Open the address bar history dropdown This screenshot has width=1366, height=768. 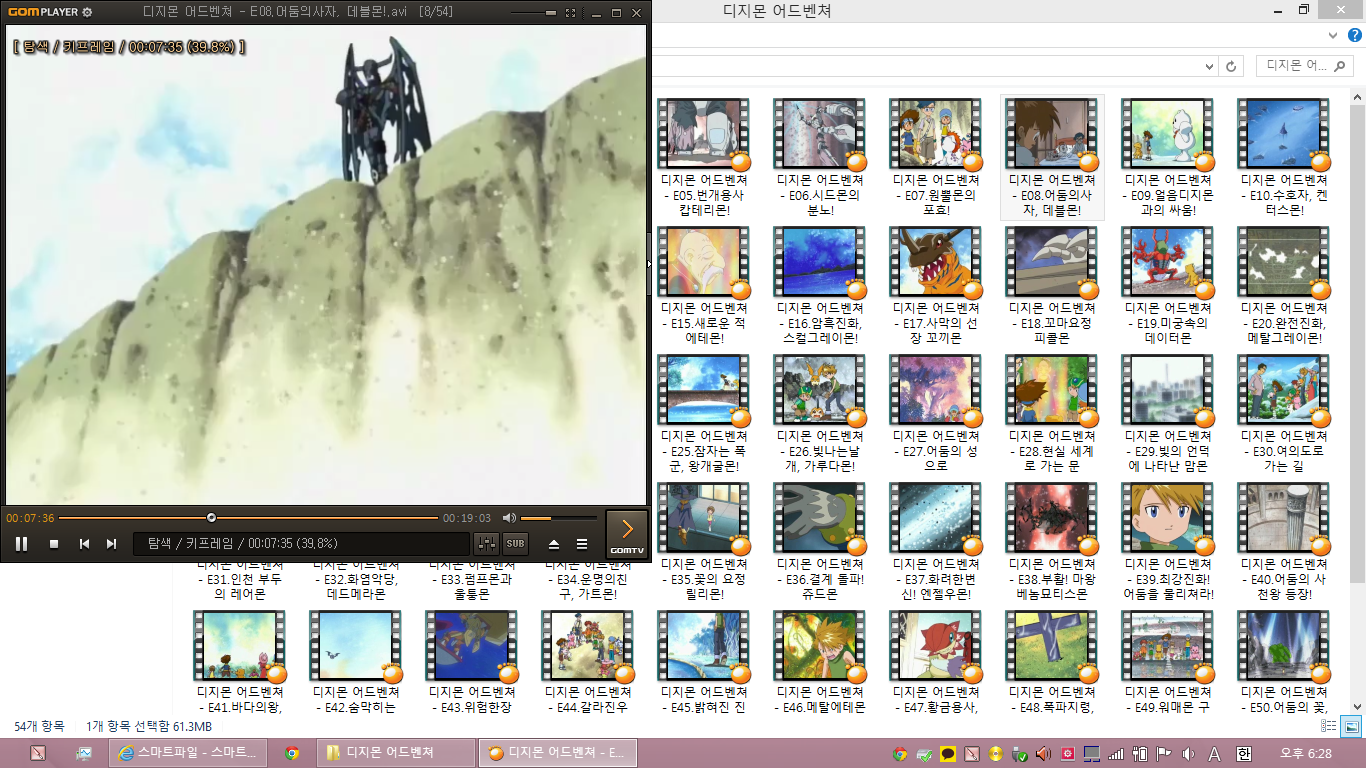click(x=1210, y=66)
